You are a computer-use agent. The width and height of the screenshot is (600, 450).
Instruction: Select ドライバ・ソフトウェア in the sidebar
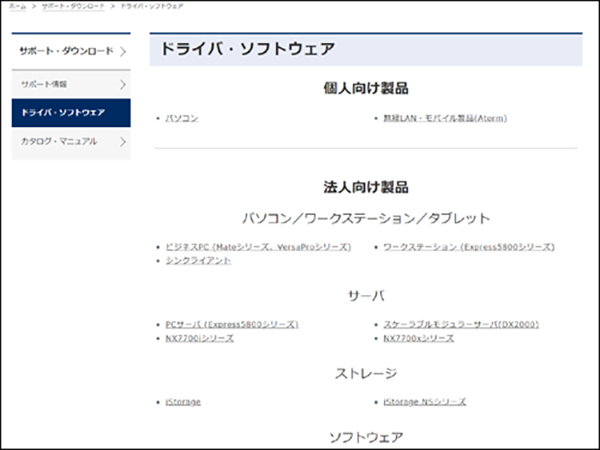coord(63,113)
